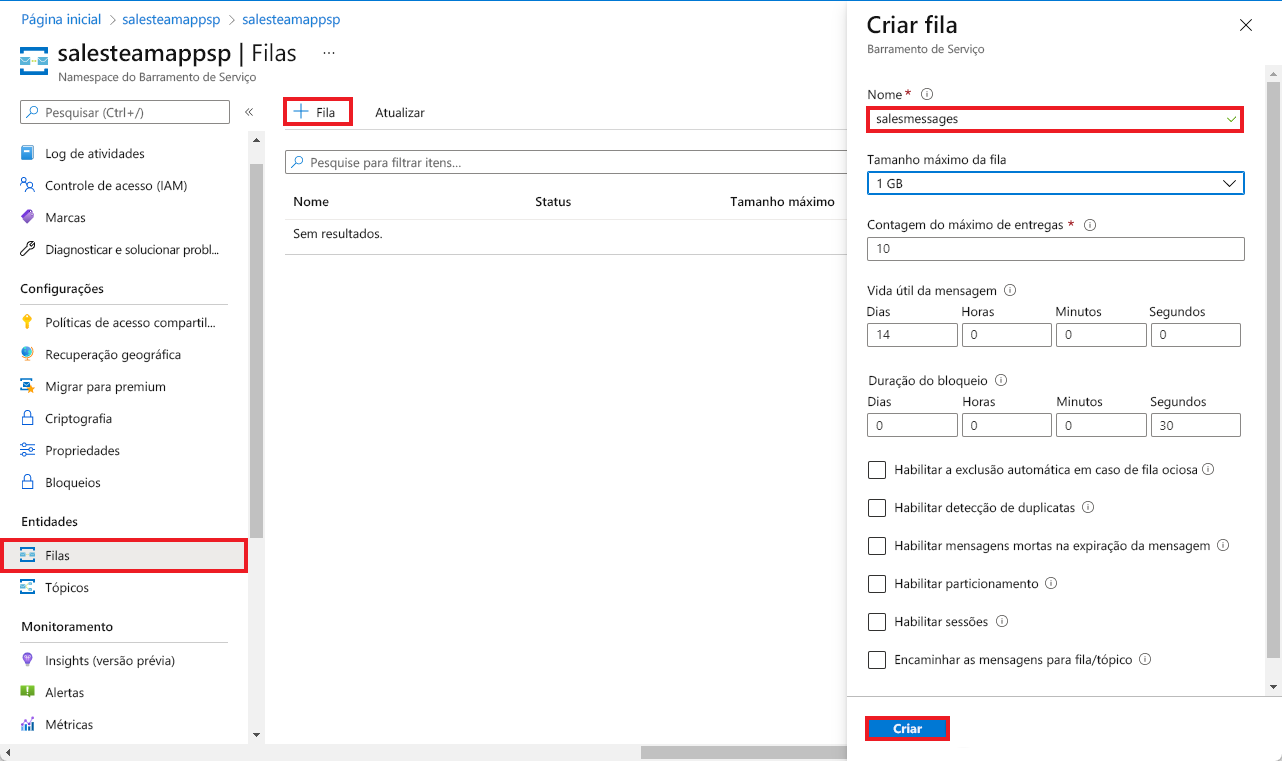This screenshot has height=761, width=1282.
Task: Click Duração do bloqueio Segundos field
Action: pyautogui.click(x=1195, y=425)
